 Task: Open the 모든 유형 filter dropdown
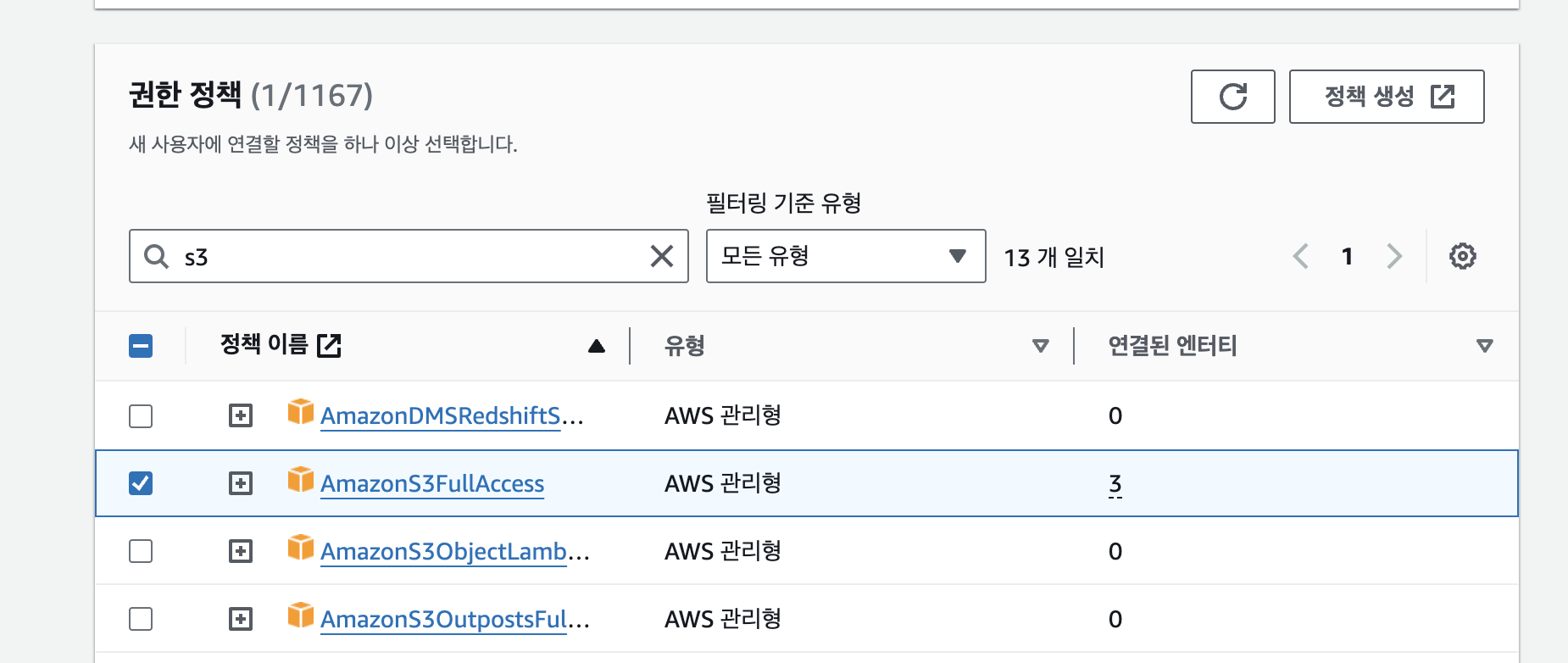(846, 256)
